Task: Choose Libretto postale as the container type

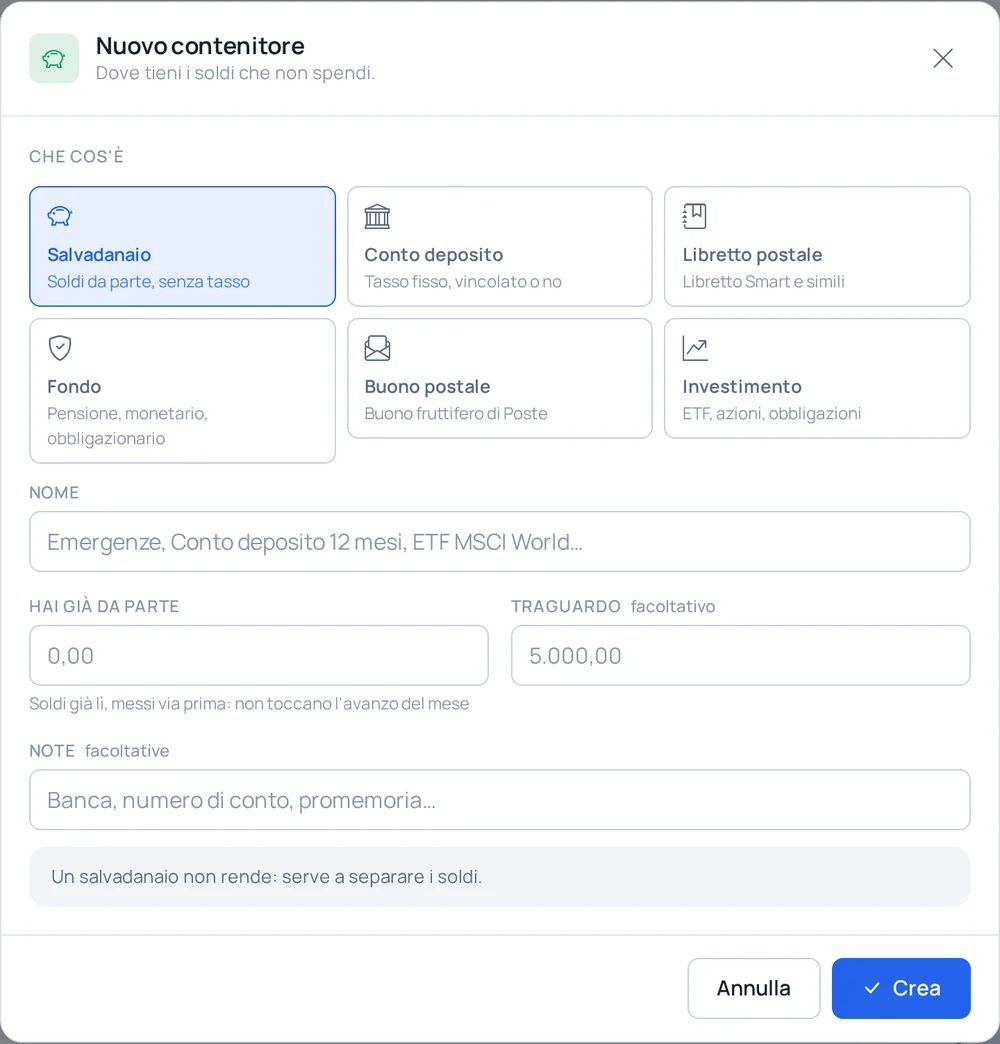Action: [x=817, y=246]
